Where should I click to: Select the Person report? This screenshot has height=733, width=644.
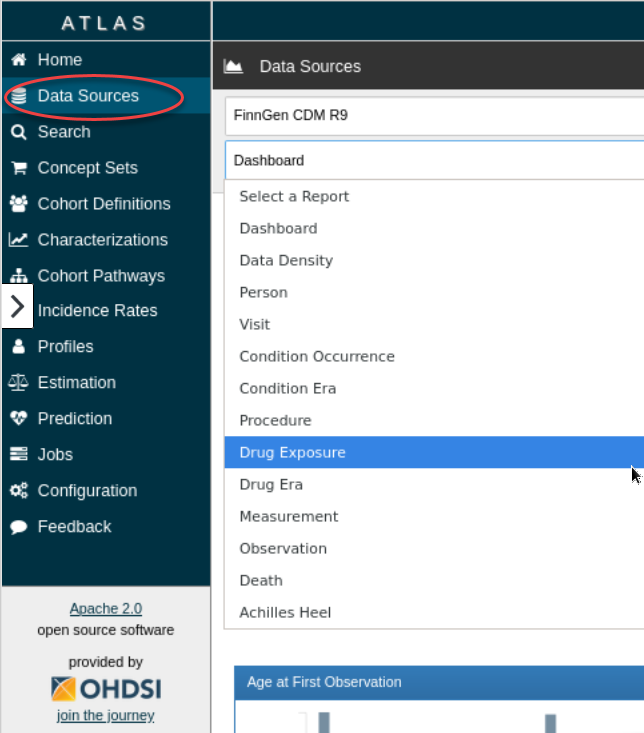click(x=434, y=292)
